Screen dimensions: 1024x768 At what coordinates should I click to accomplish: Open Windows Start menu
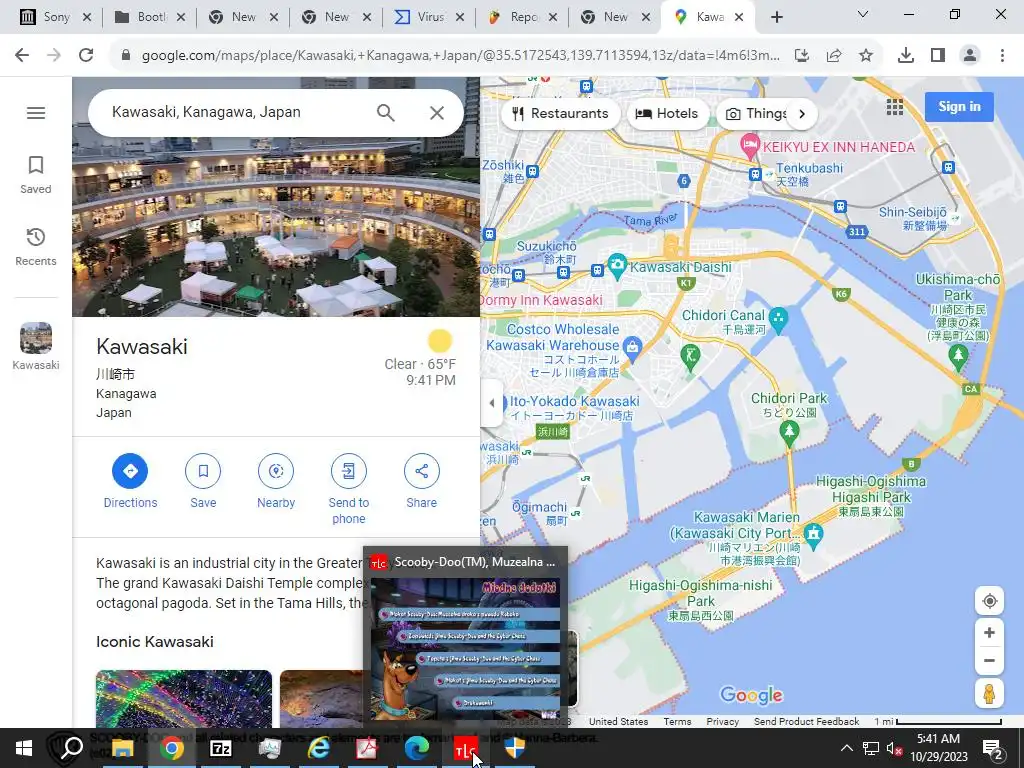24,748
